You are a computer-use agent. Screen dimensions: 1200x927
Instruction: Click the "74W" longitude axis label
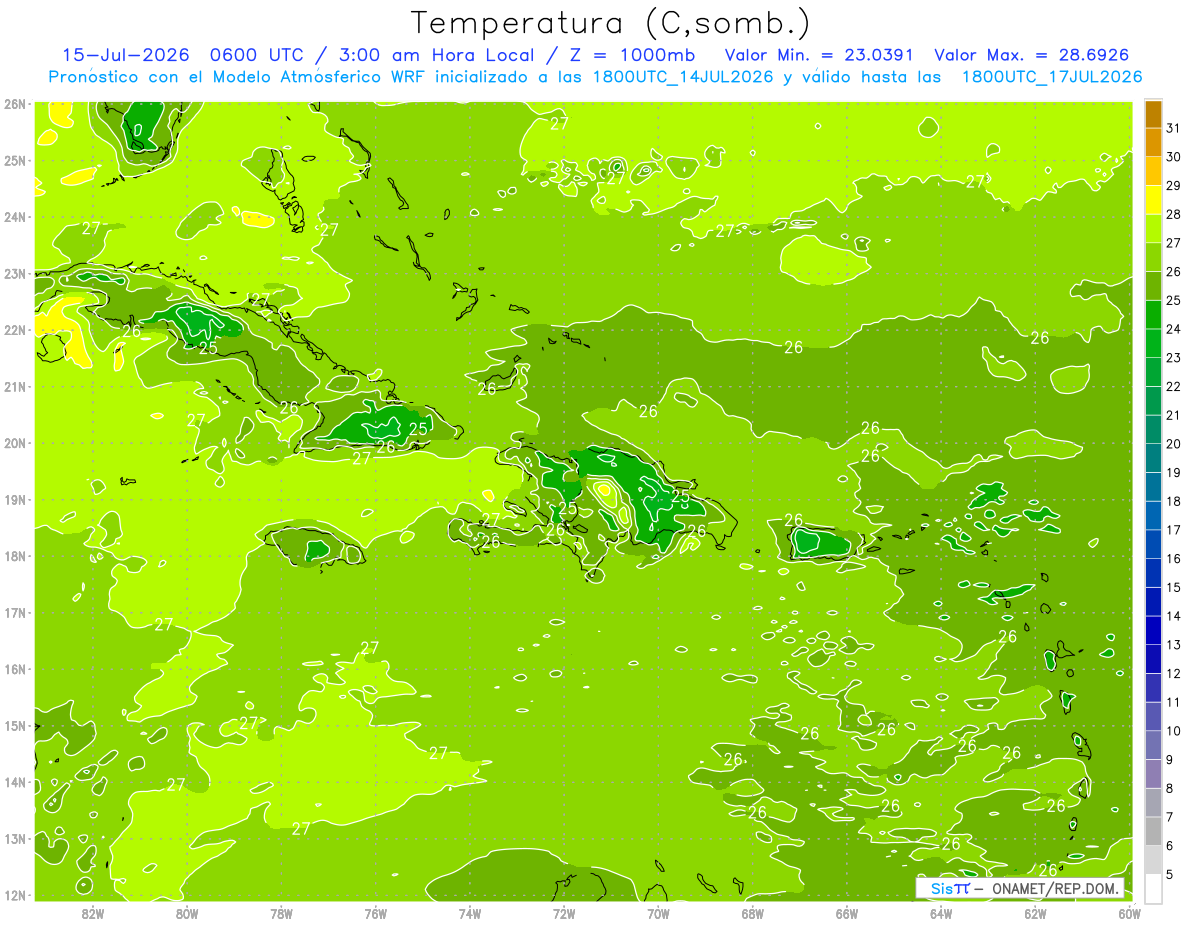(470, 914)
